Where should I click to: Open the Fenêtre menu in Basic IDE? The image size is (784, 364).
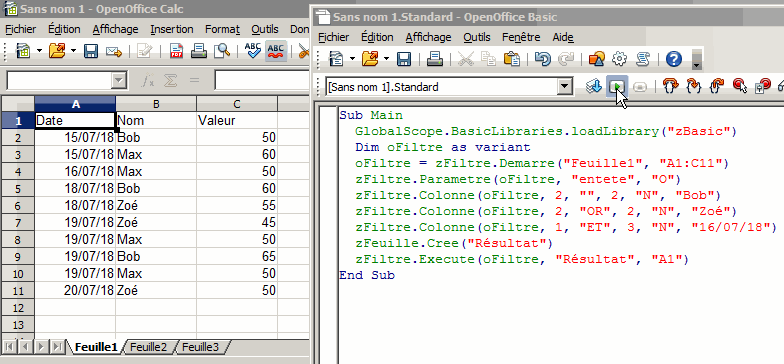click(x=521, y=37)
